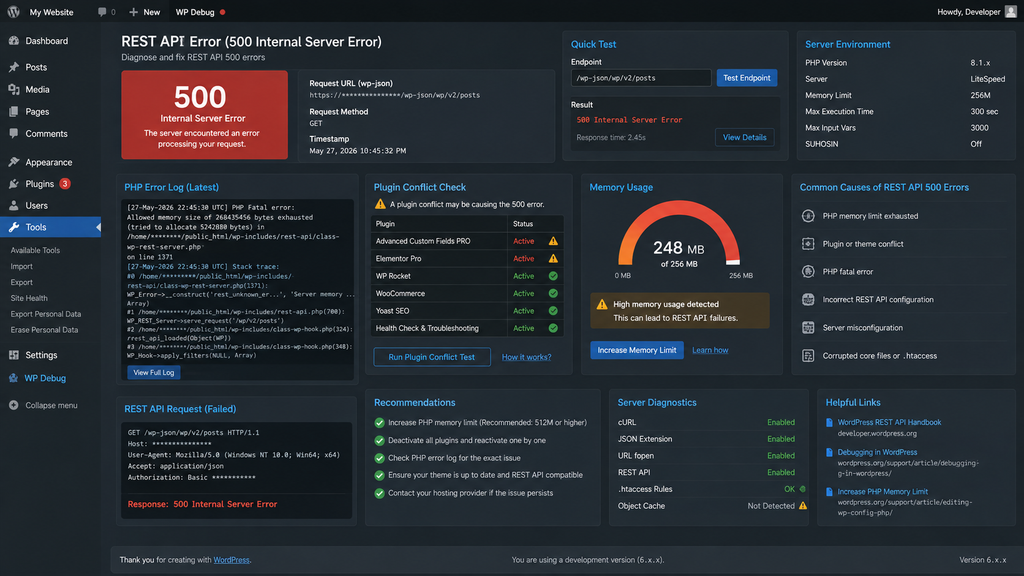Click the Pages sidebar icon
Viewport: 1024px width, 576px height.
pyautogui.click(x=14, y=112)
